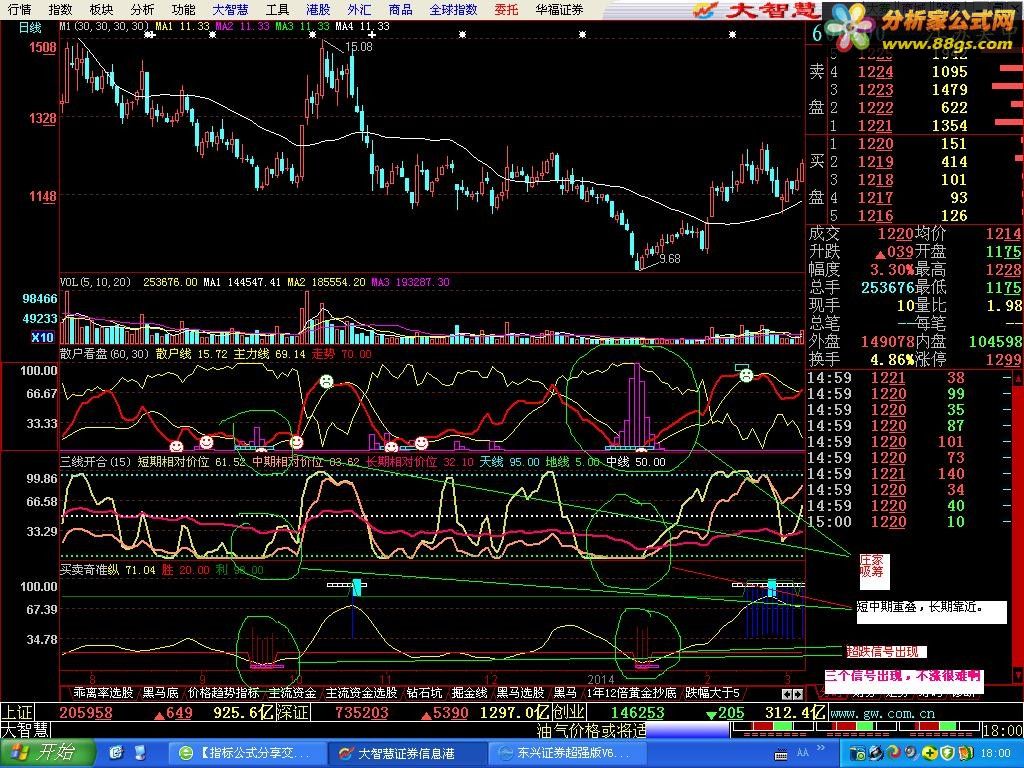The height and width of the screenshot is (768, 1024).
Task: Switch to the 主流资金 tab
Action: click(293, 692)
